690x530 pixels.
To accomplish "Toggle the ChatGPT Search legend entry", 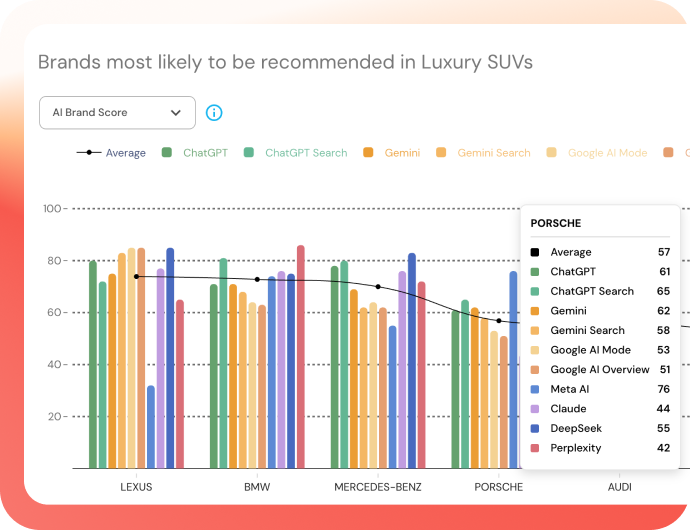I will coord(295,153).
